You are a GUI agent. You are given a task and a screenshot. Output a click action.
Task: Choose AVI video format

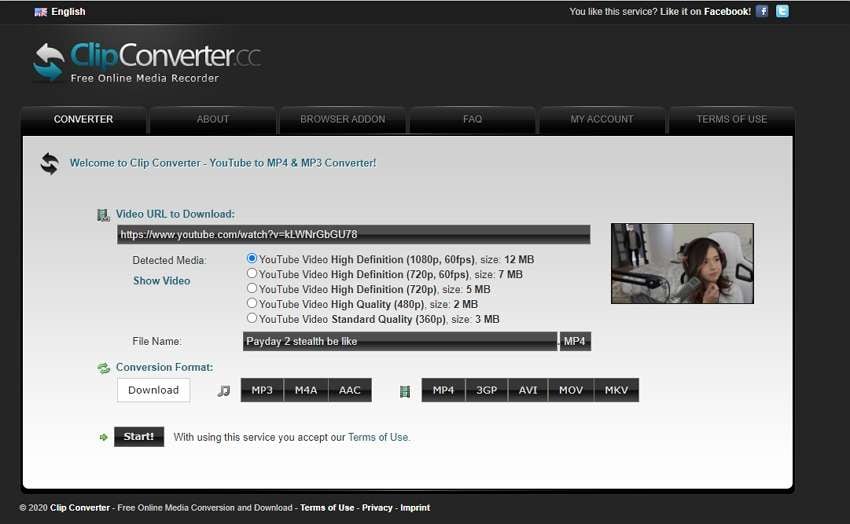click(x=528, y=390)
